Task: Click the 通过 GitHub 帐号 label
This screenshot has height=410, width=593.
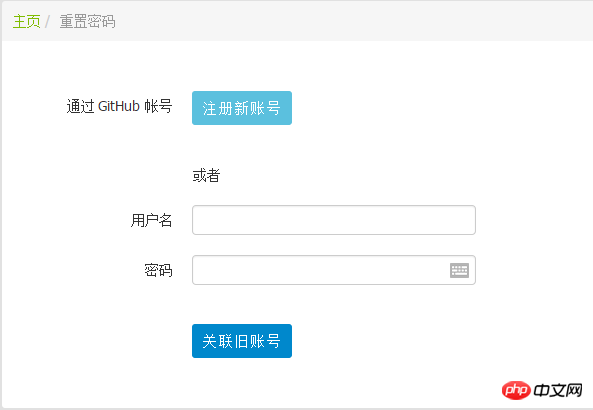Action: pos(120,106)
